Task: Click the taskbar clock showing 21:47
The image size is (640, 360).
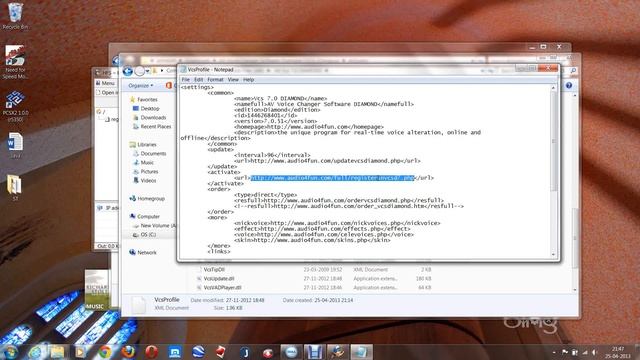Action: point(618,352)
